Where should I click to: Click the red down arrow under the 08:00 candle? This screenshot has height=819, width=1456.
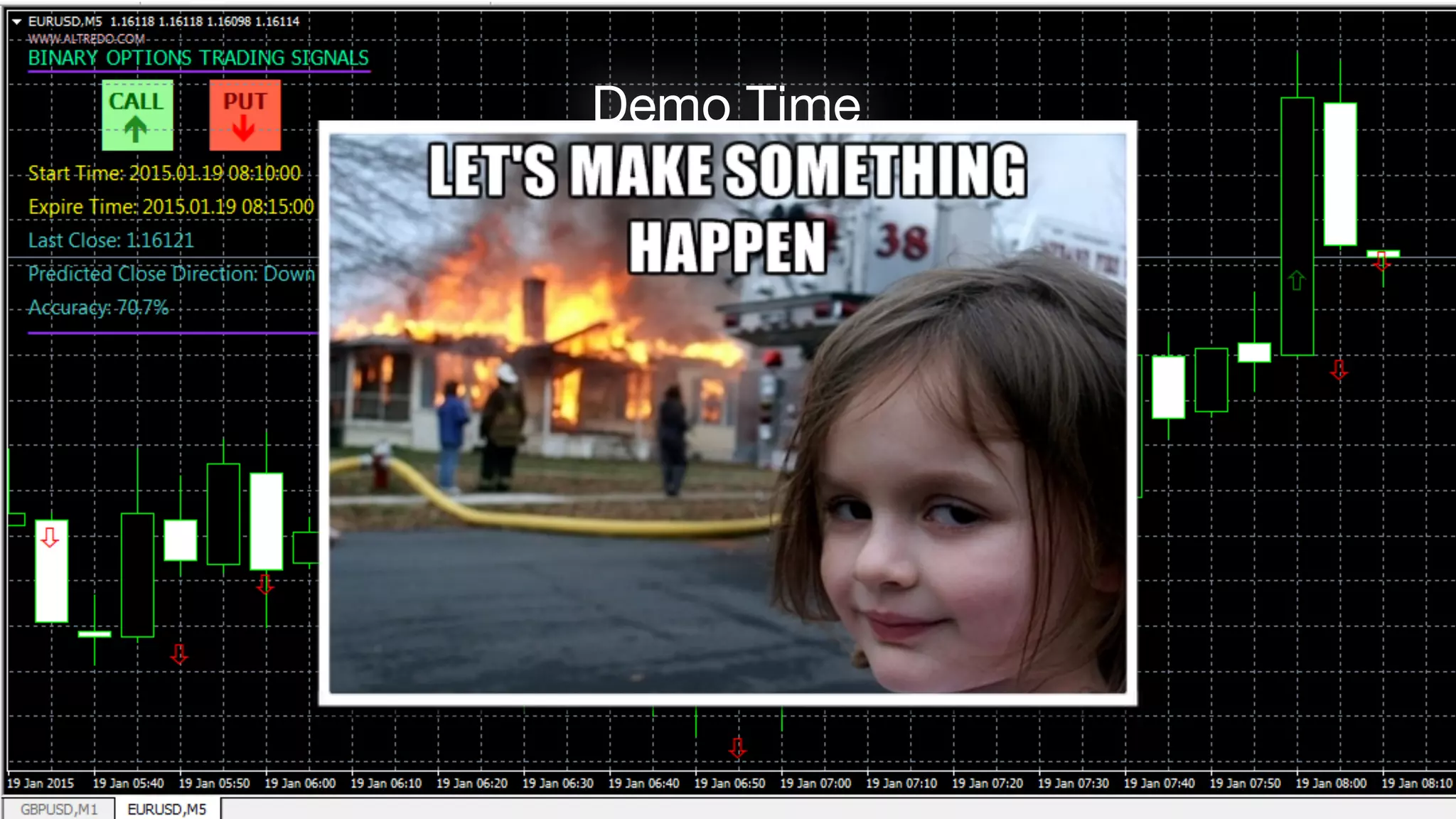click(x=1339, y=369)
